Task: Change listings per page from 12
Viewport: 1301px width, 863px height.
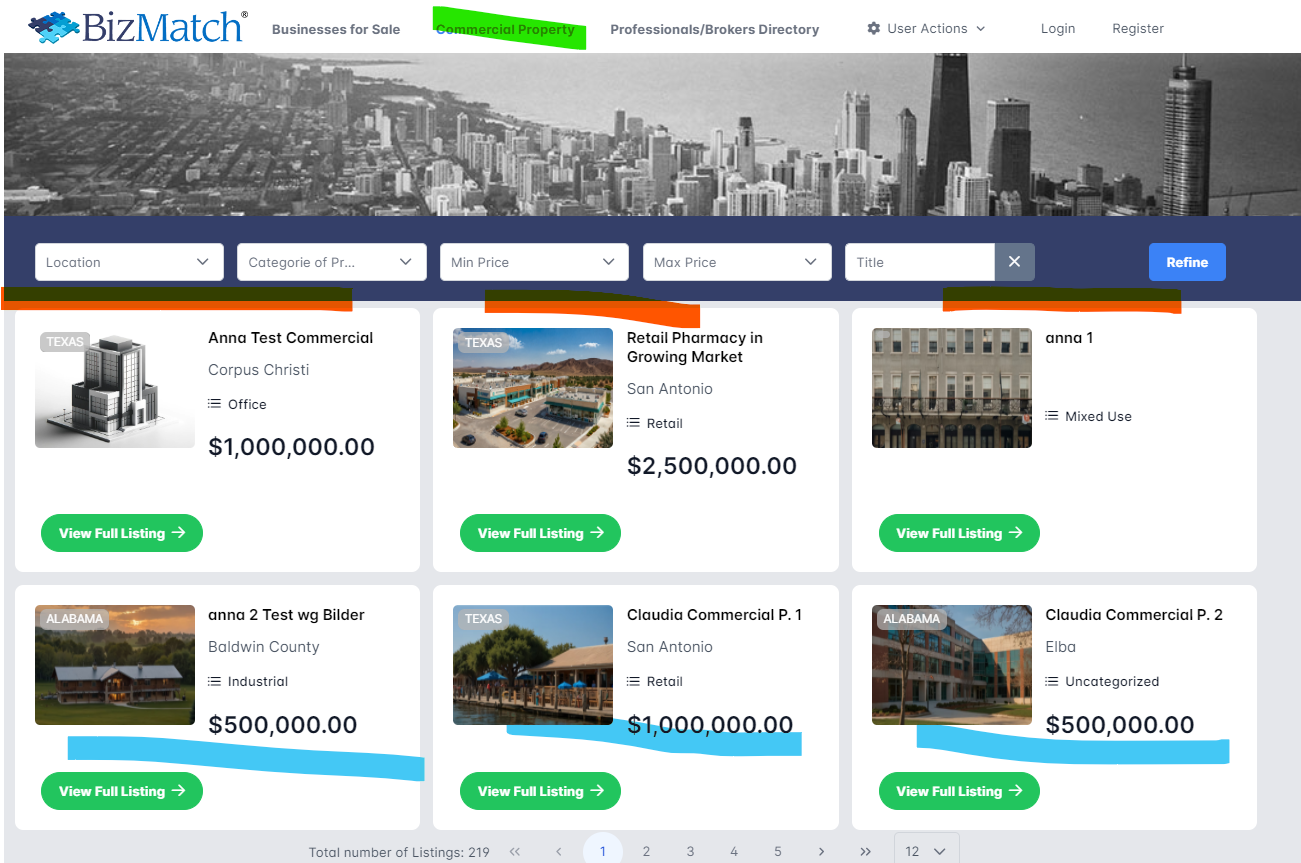Action: (926, 851)
